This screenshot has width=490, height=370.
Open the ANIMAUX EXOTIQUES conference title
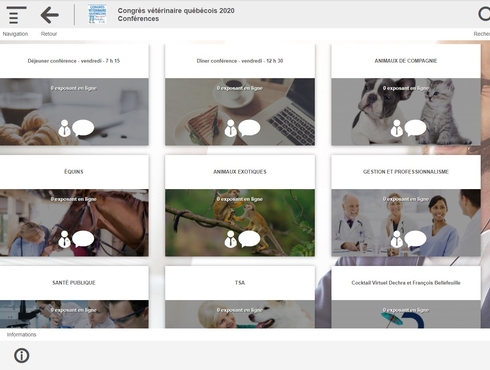[240, 172]
